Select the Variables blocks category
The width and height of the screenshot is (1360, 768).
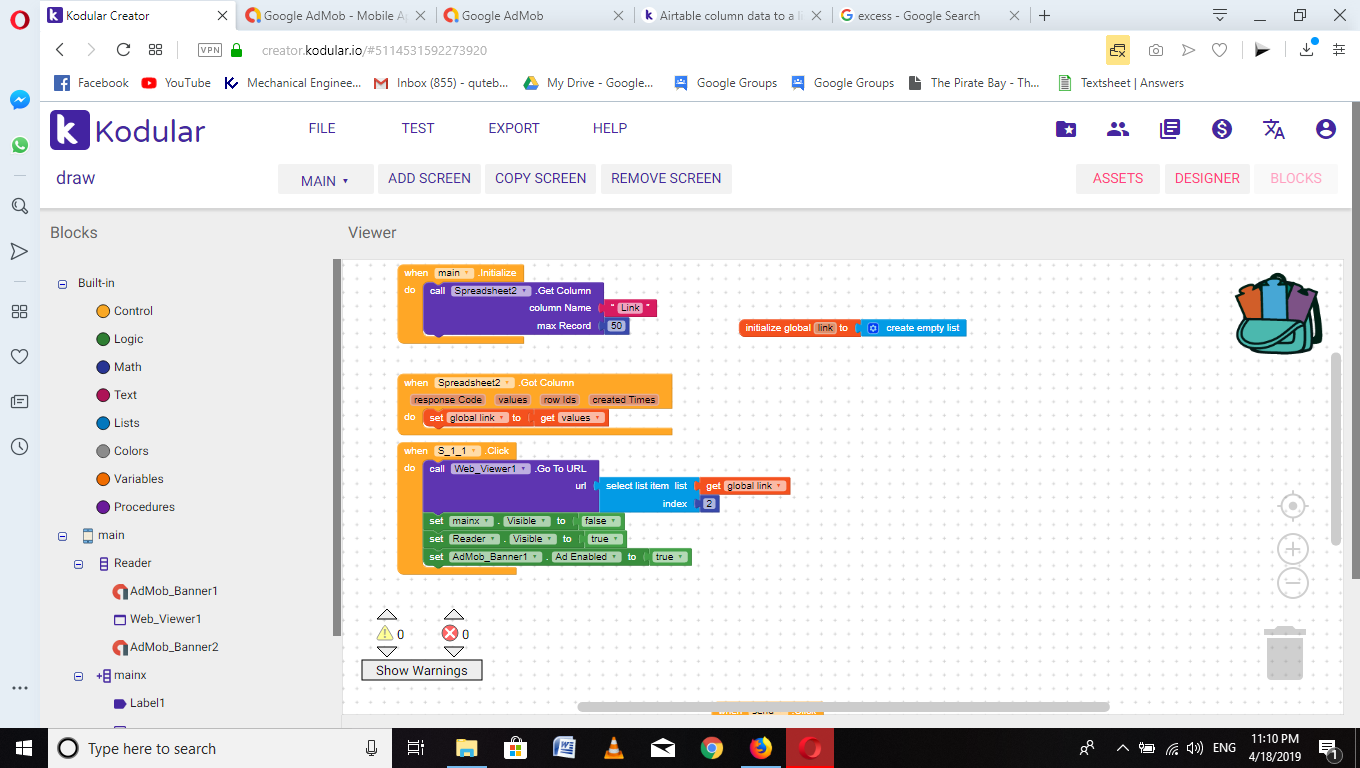(129, 479)
